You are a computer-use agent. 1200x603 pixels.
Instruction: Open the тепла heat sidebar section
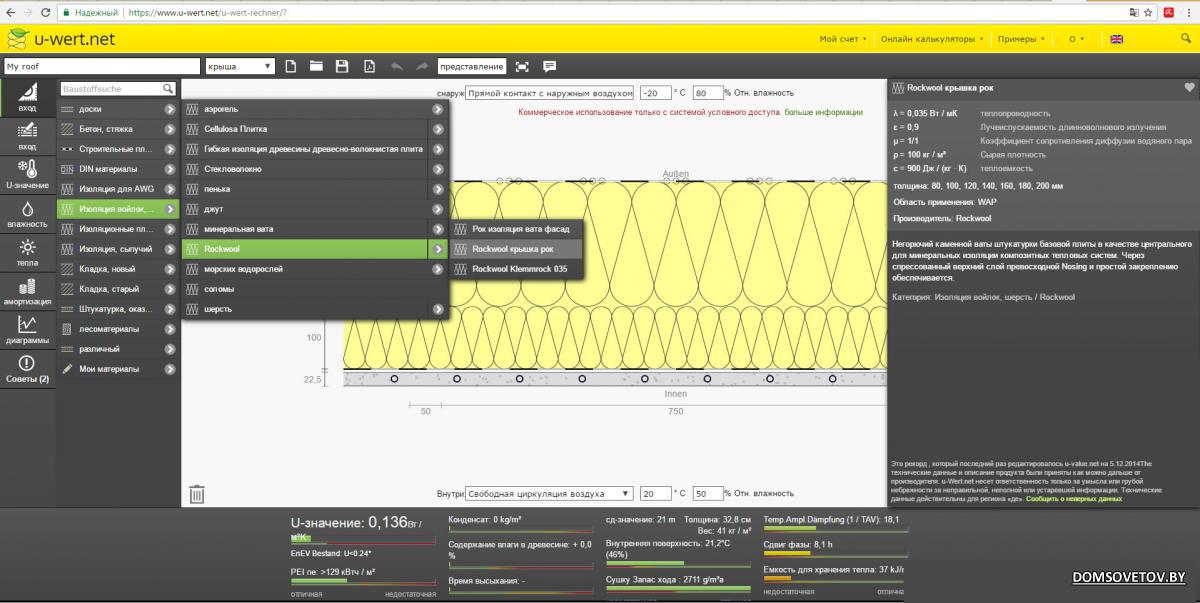[x=27, y=252]
